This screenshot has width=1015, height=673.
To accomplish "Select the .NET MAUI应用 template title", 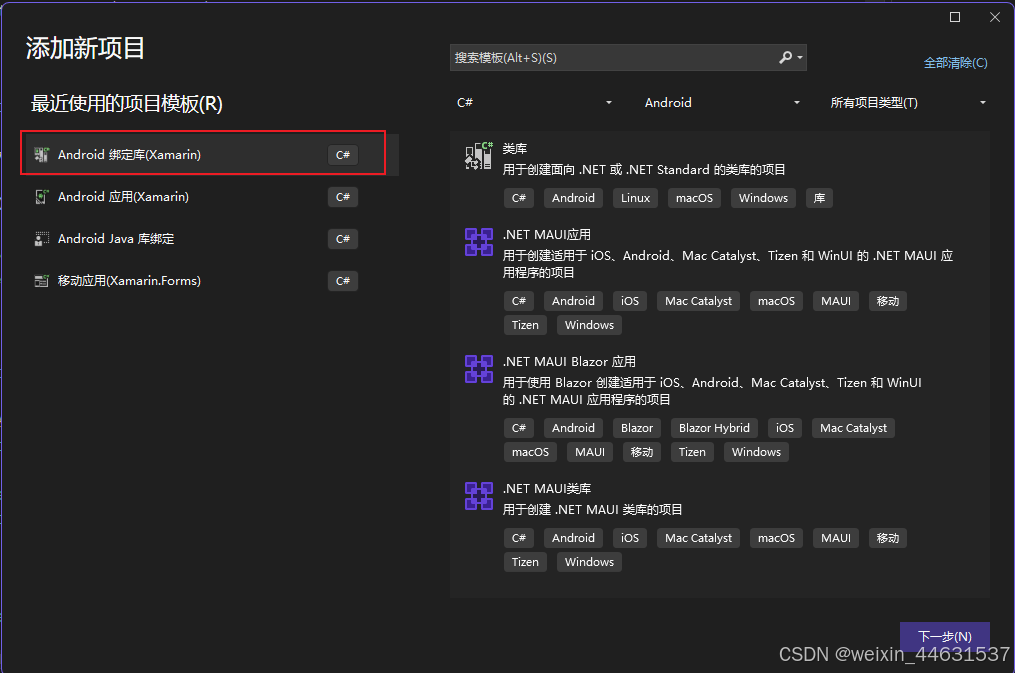I will pyautogui.click(x=546, y=235).
